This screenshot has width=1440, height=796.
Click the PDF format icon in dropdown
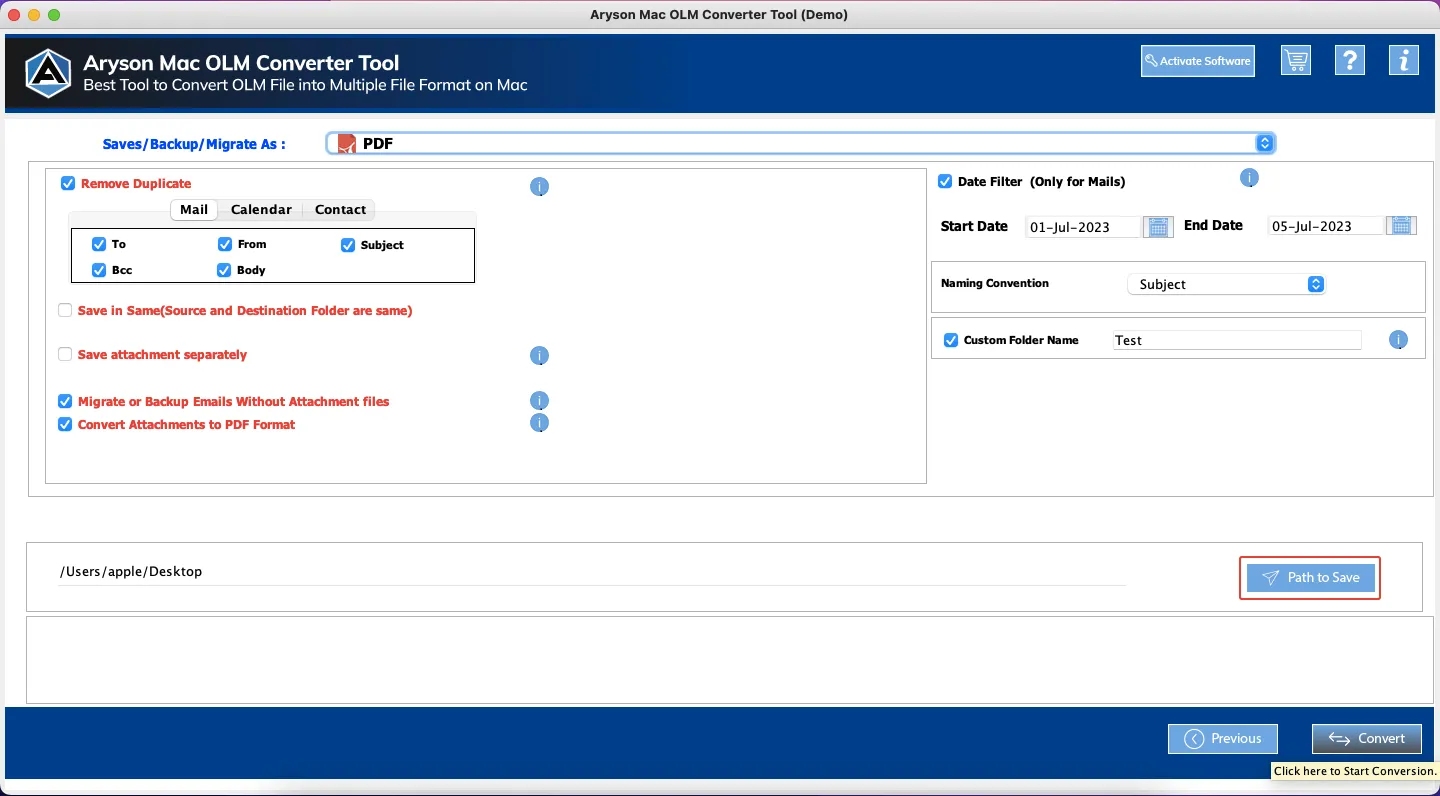coord(347,144)
